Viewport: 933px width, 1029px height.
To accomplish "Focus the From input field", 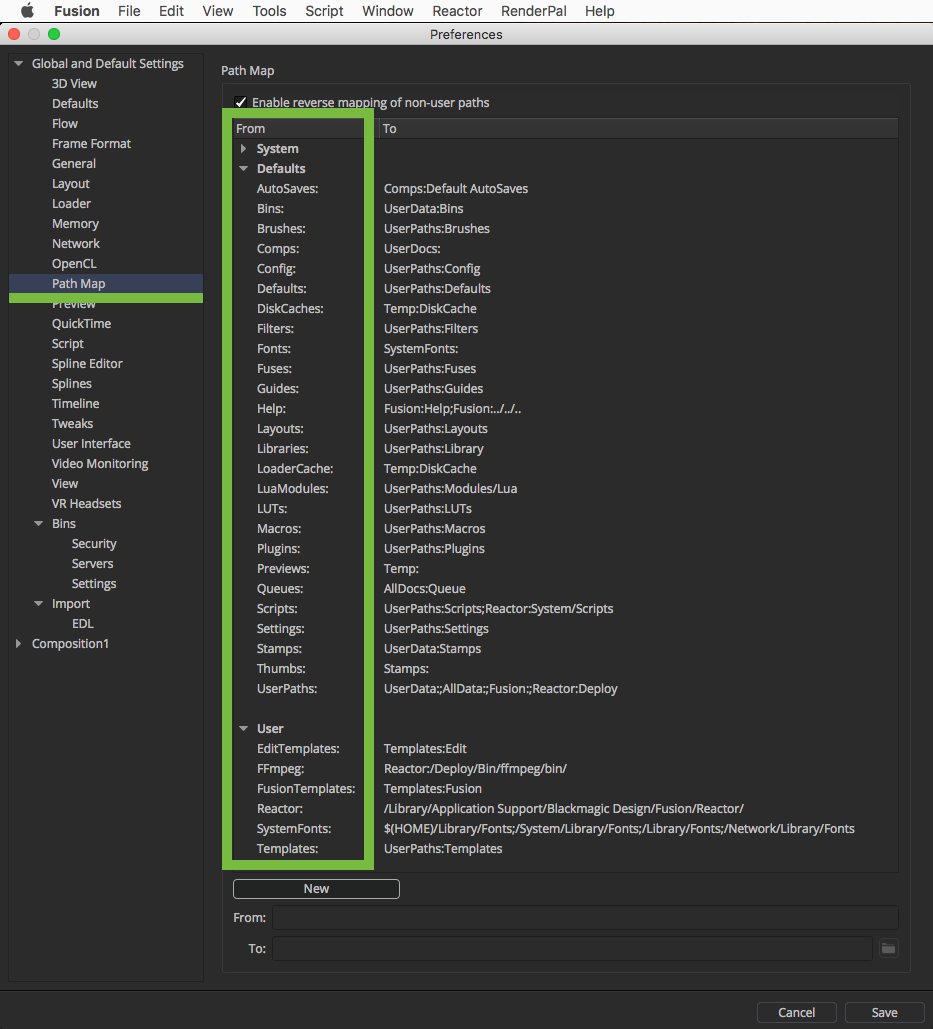I will tap(585, 917).
